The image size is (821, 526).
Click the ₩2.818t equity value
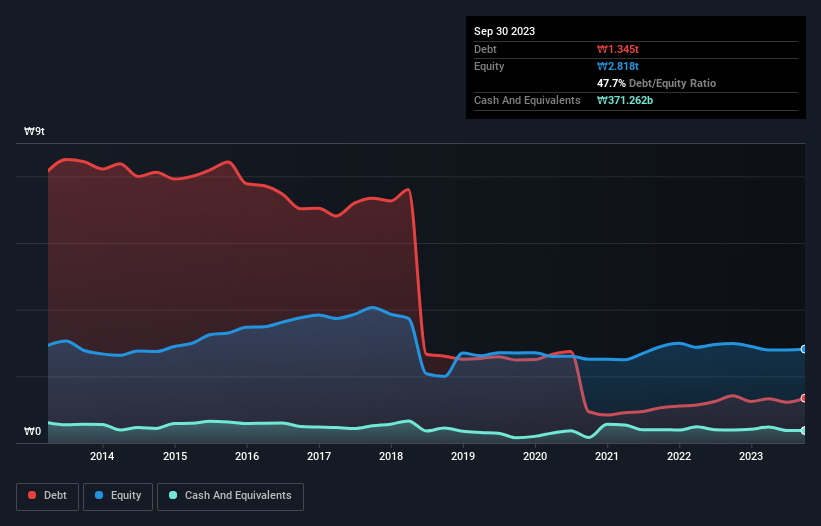pos(618,66)
